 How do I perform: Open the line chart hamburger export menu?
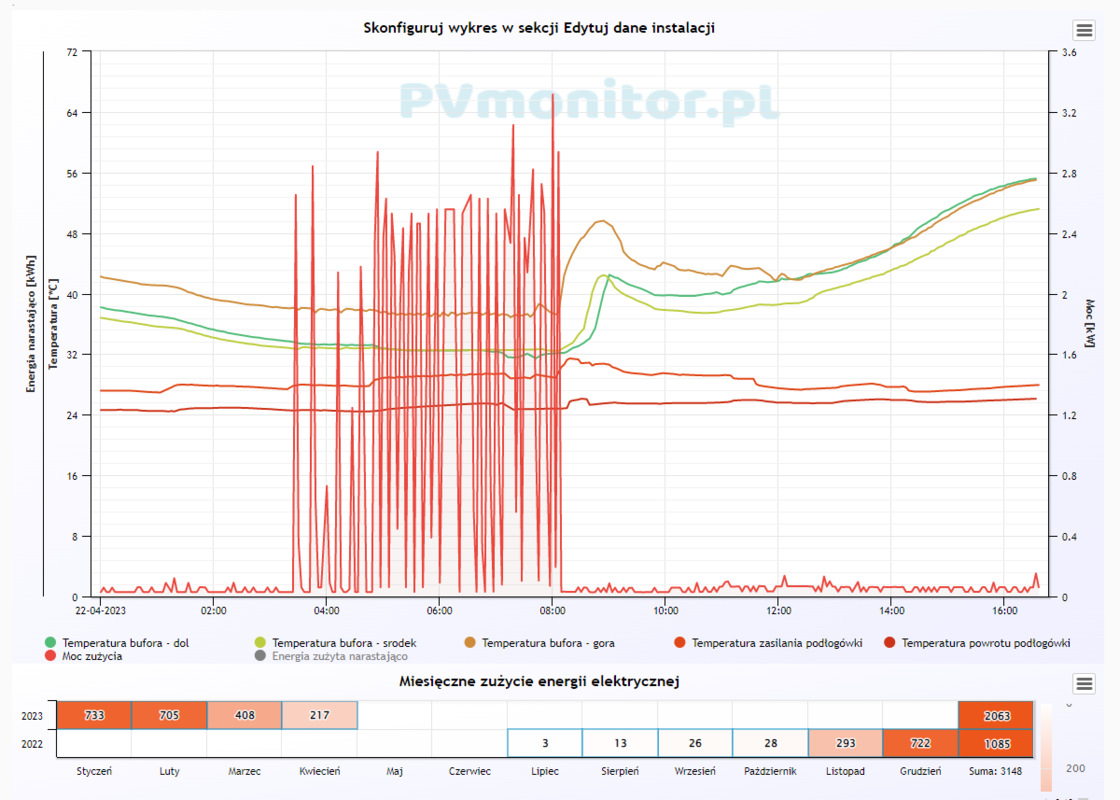(1084, 30)
